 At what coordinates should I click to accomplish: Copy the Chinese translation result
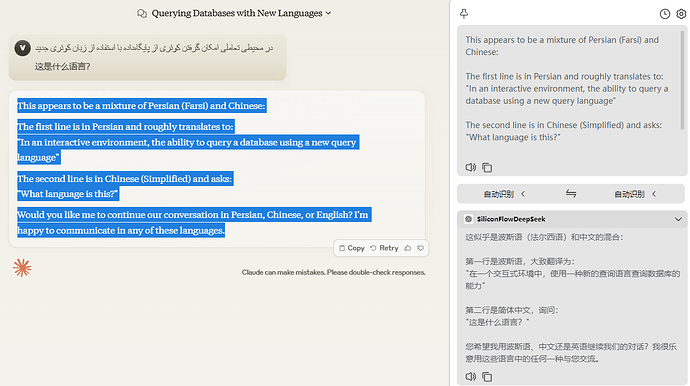point(487,377)
